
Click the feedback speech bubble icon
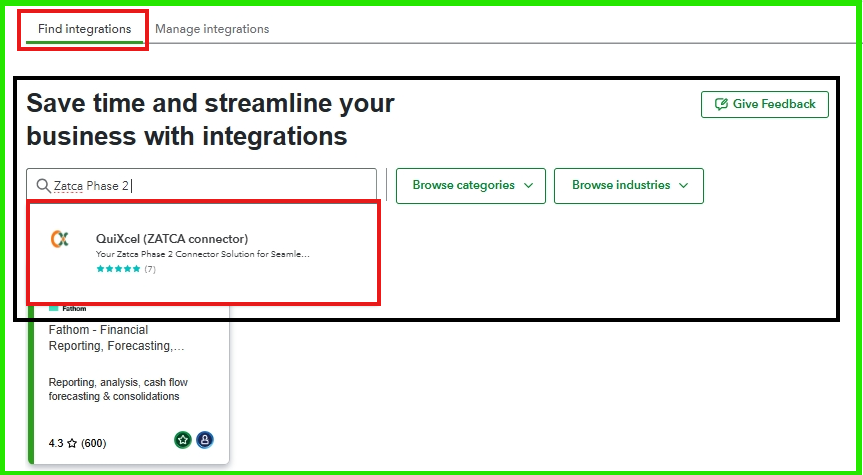(721, 104)
